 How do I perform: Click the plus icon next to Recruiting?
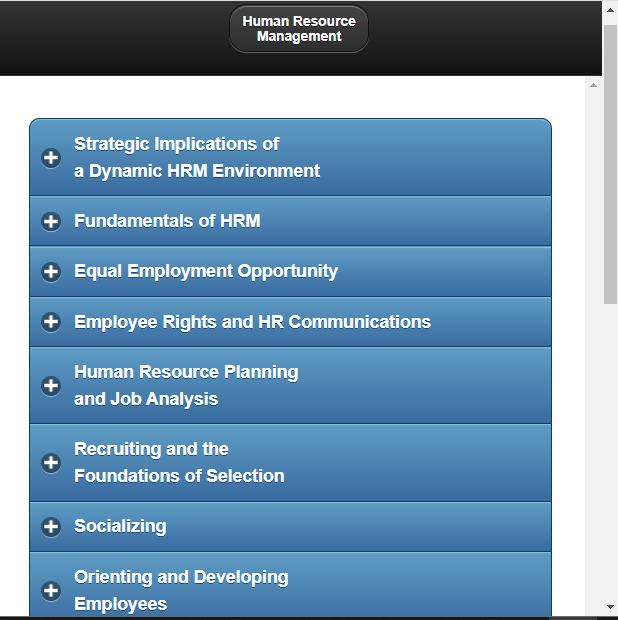tap(51, 463)
